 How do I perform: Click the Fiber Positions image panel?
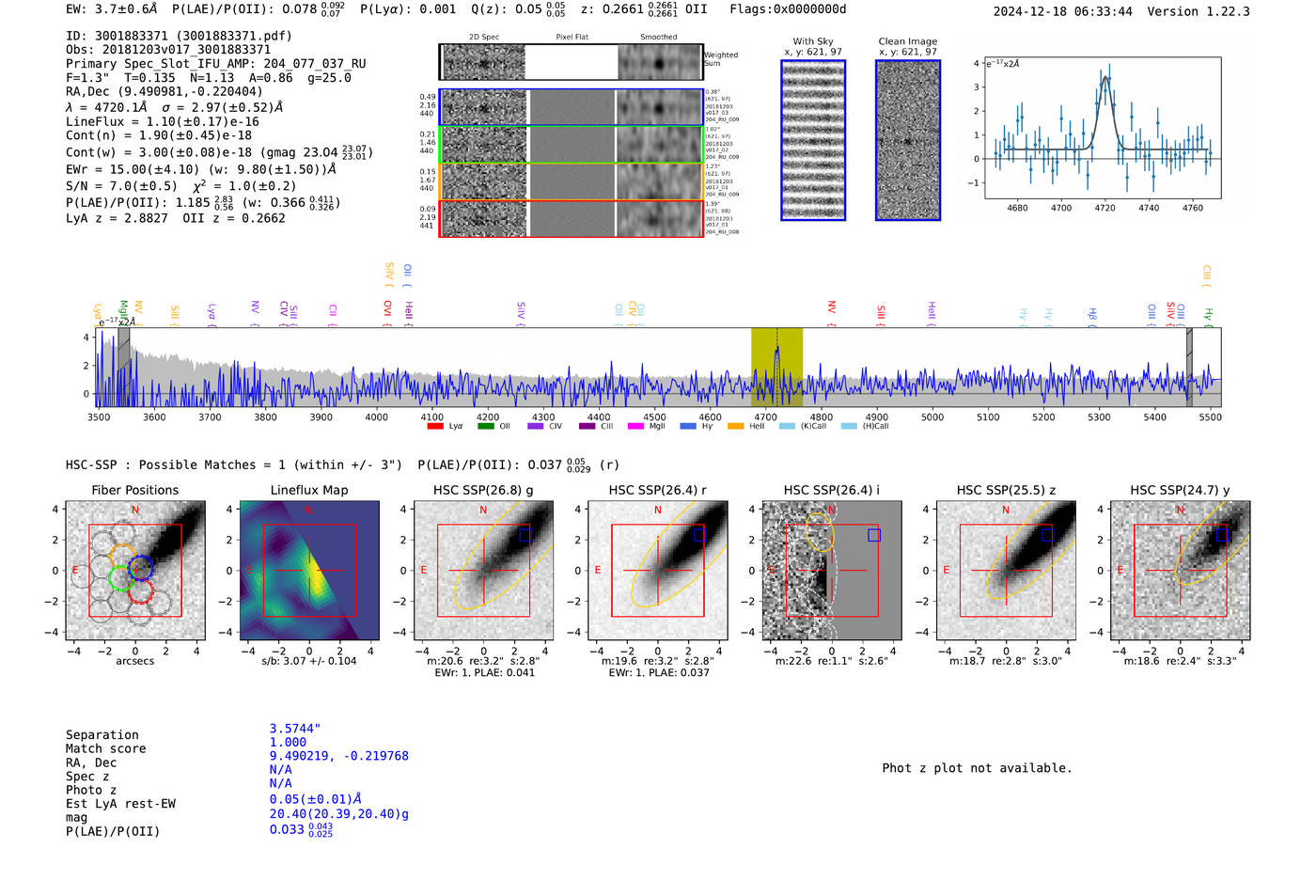coord(135,571)
